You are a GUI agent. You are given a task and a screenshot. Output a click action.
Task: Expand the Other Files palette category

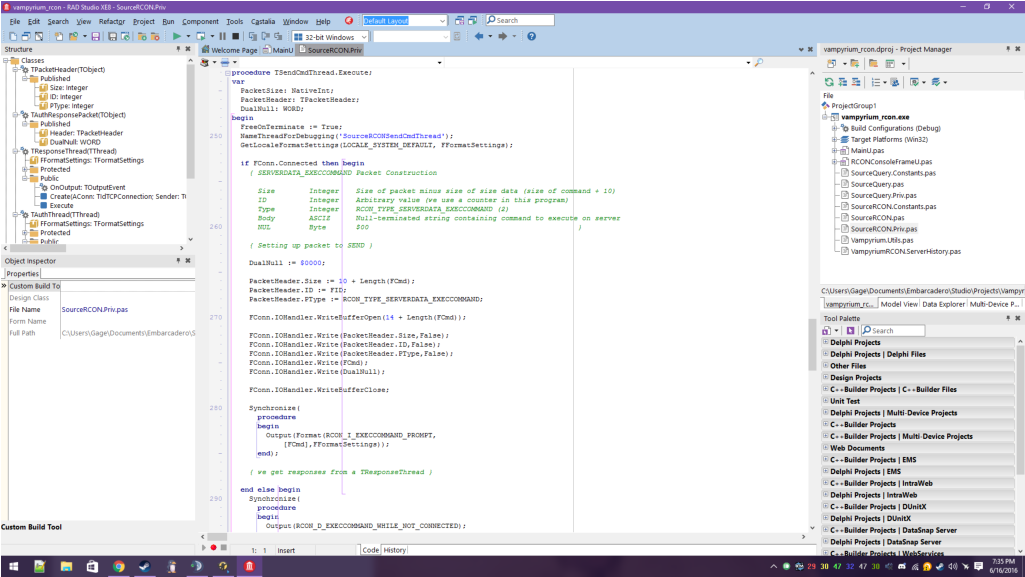[x=826, y=366]
